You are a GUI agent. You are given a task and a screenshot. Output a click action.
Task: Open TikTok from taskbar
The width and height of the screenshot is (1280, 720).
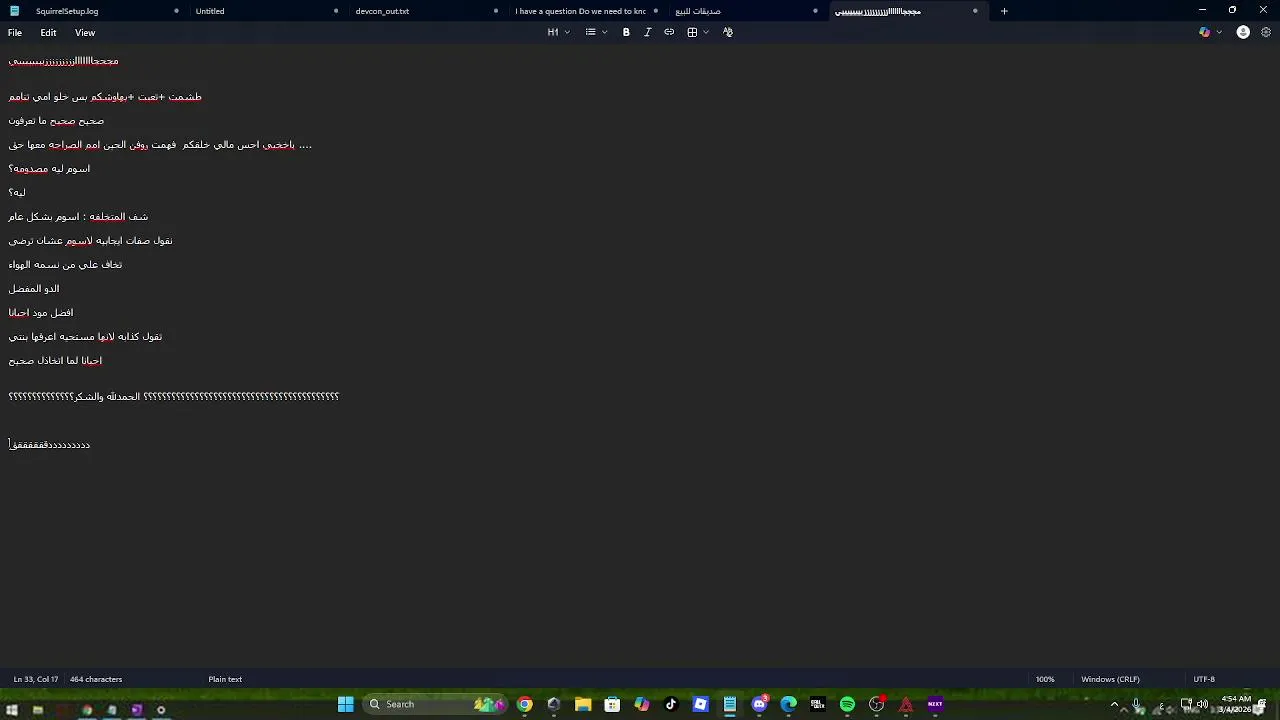[x=671, y=704]
